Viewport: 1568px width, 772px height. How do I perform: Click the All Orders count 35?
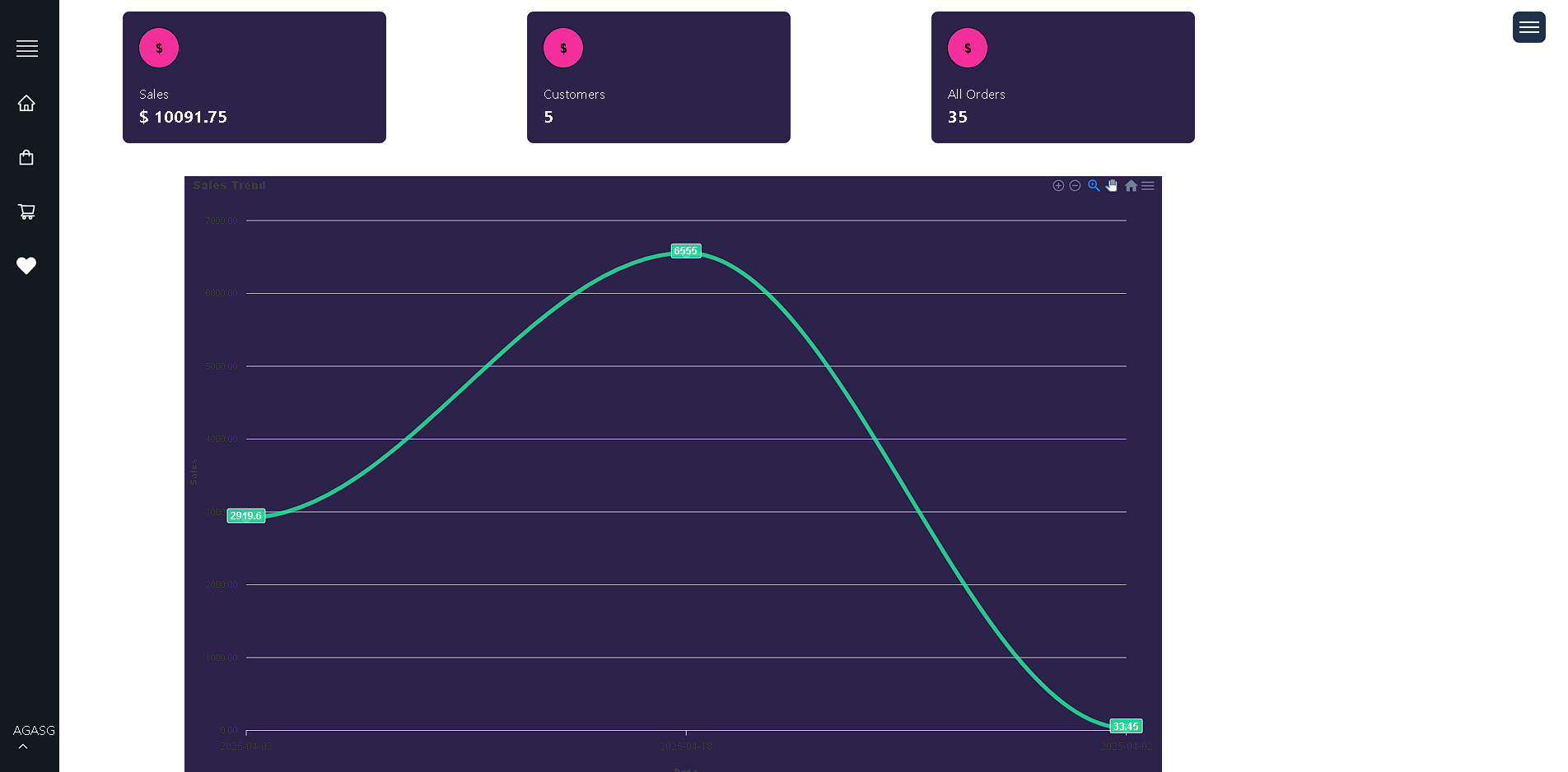pos(958,117)
